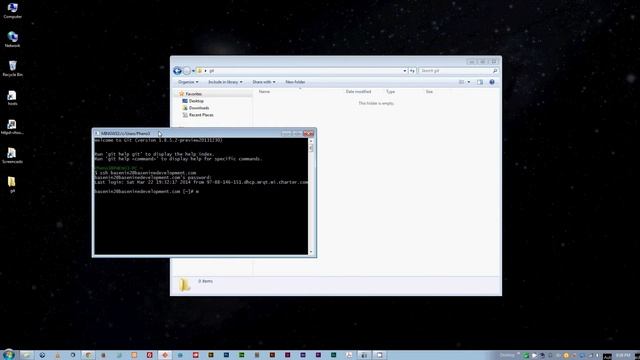Click inside the terminal at the prompt line
This screenshot has width=640, height=360.
tap(146, 191)
